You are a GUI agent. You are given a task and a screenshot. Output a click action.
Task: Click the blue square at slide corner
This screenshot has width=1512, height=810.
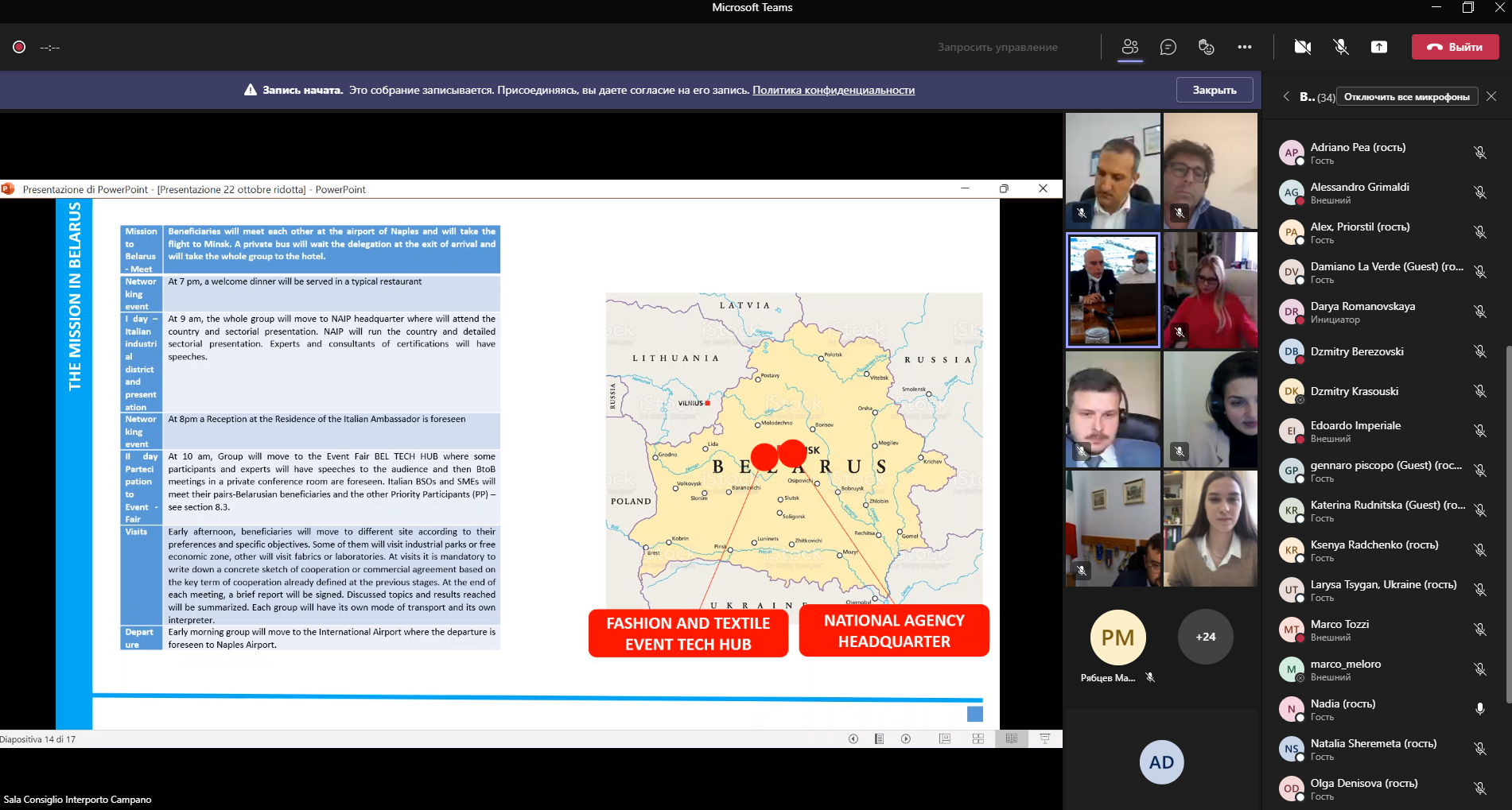[x=975, y=714]
